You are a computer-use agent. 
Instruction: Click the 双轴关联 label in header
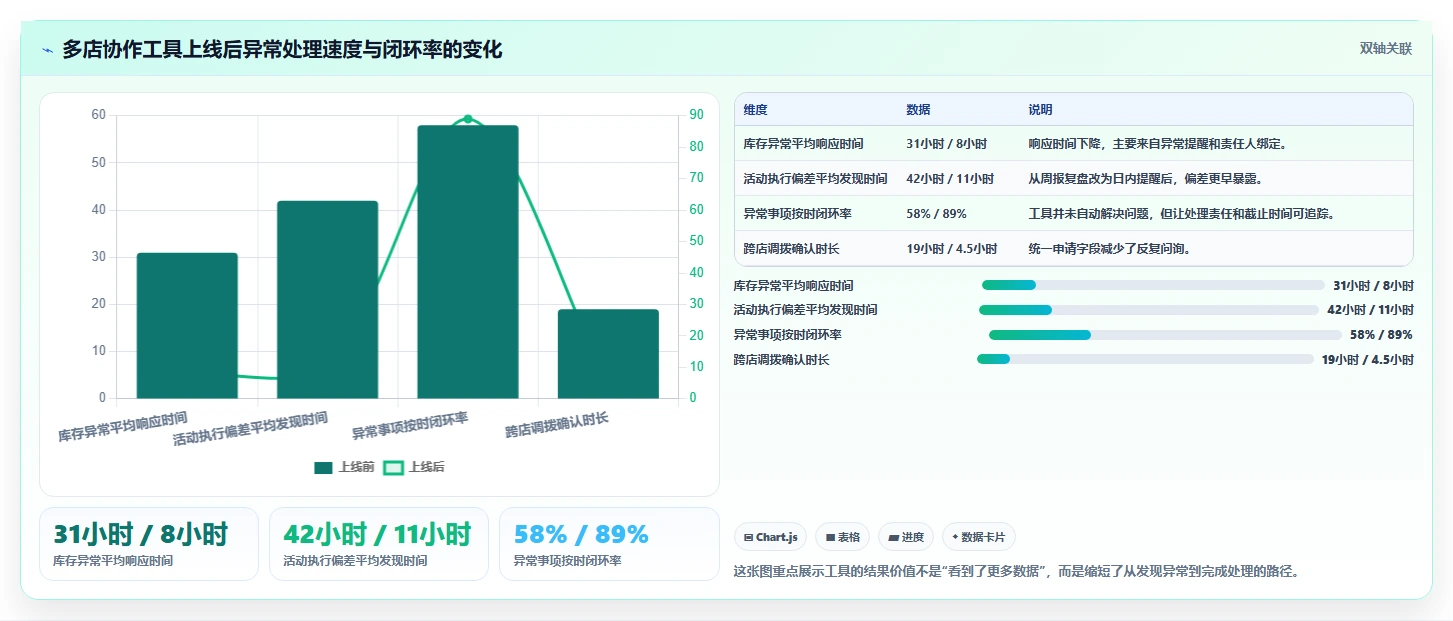coord(1385,49)
